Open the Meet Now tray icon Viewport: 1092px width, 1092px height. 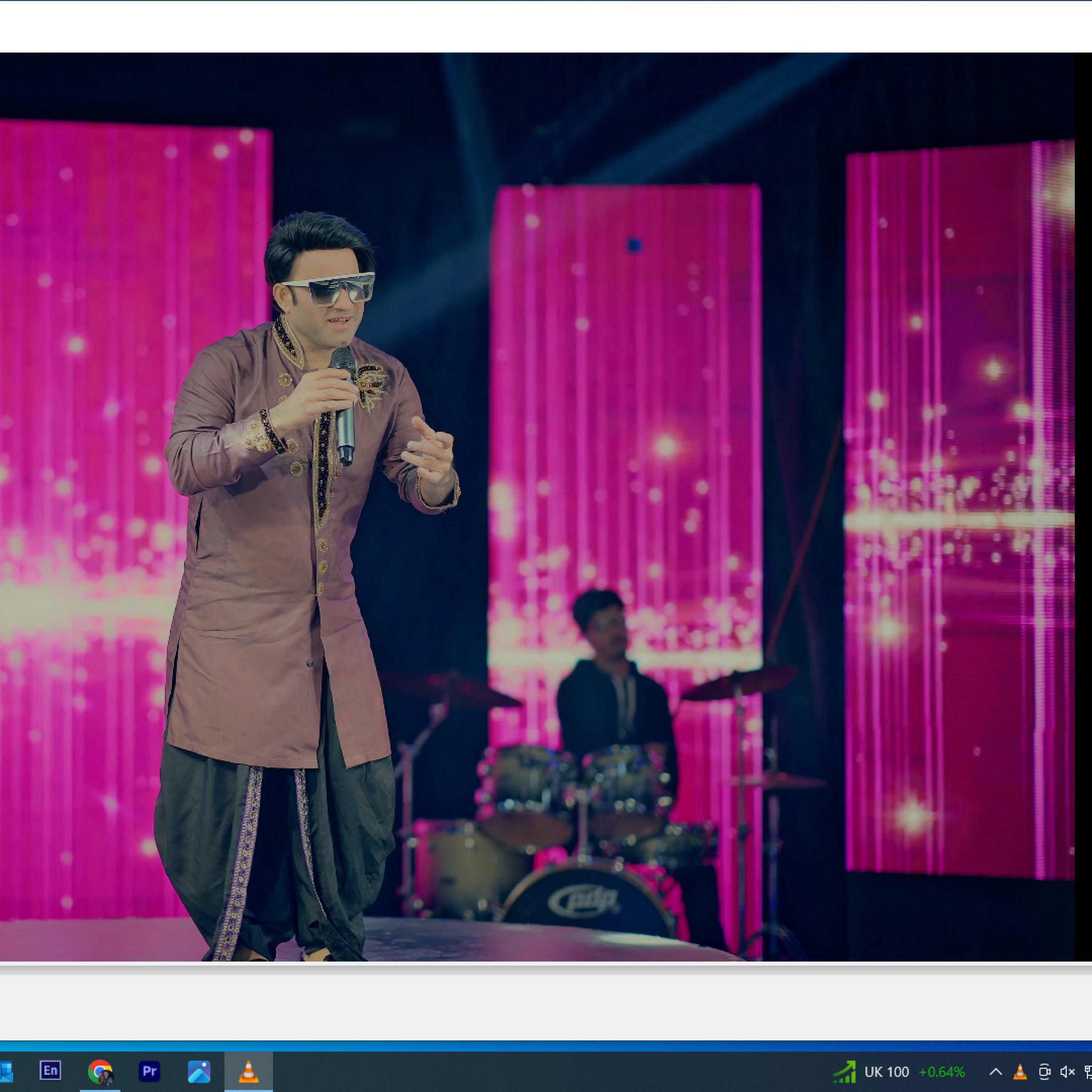1044,1072
